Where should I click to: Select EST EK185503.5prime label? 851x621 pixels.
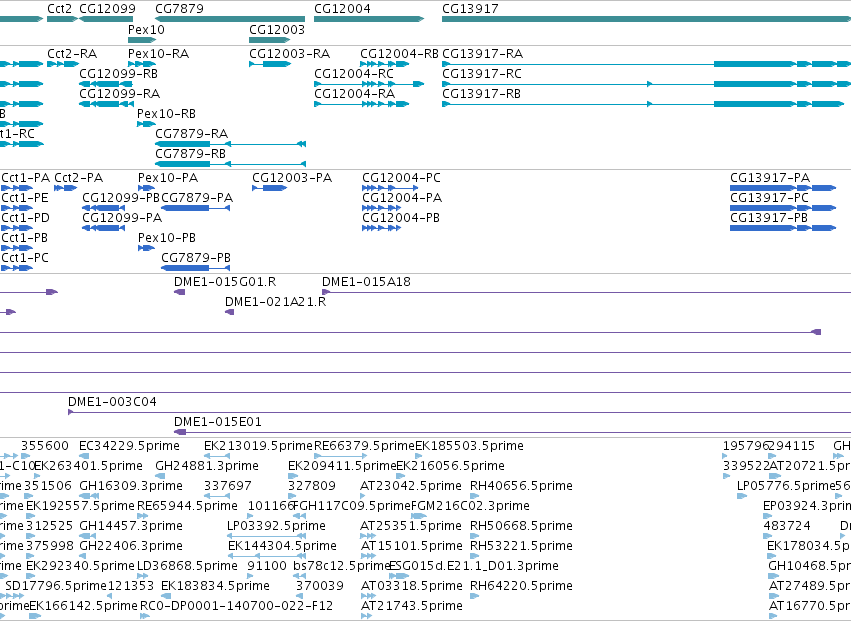469,446
